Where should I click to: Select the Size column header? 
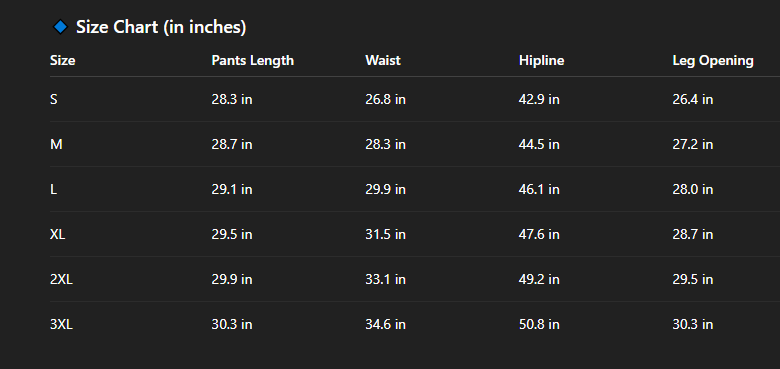[63, 61]
